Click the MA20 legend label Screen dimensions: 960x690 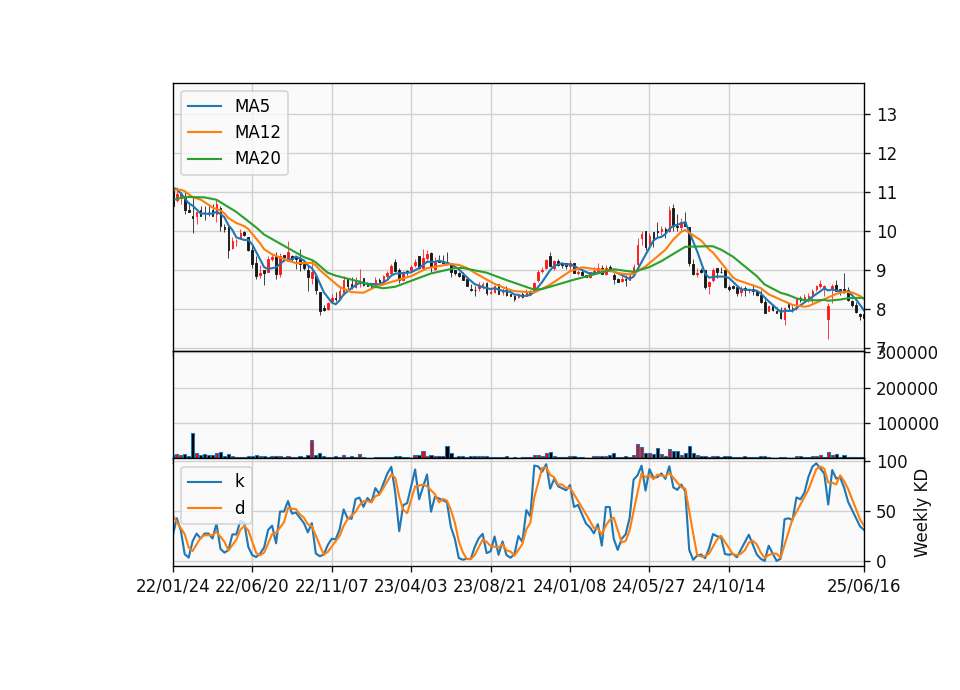click(x=257, y=158)
